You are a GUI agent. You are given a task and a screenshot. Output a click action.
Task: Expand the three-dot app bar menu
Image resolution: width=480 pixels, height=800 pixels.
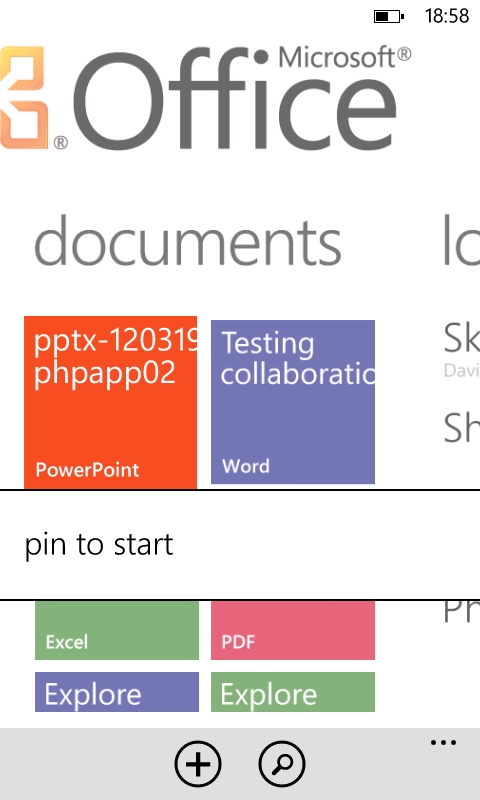pos(443,742)
